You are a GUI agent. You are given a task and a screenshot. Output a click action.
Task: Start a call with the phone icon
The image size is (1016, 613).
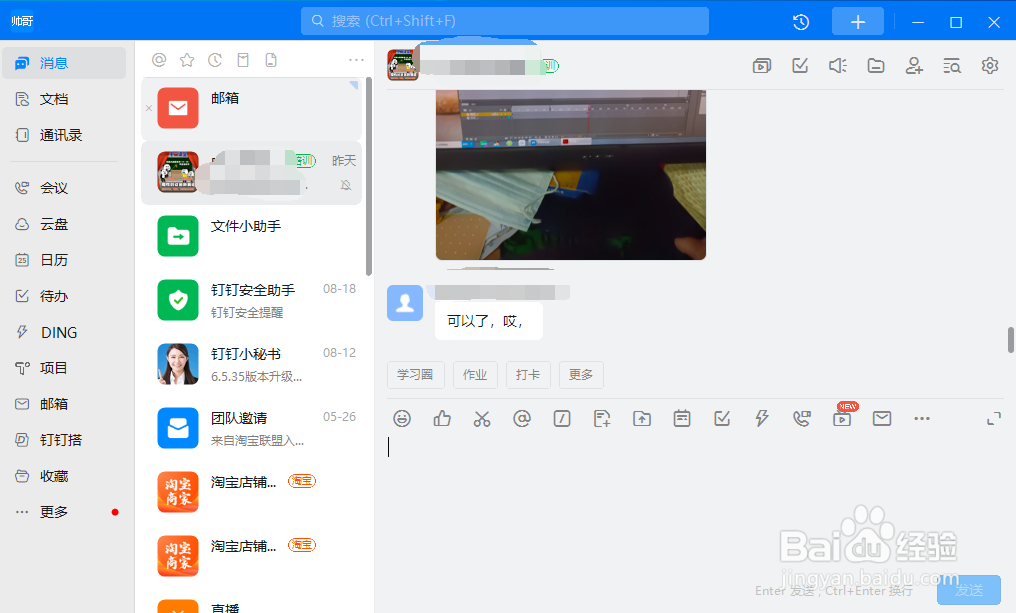[802, 419]
